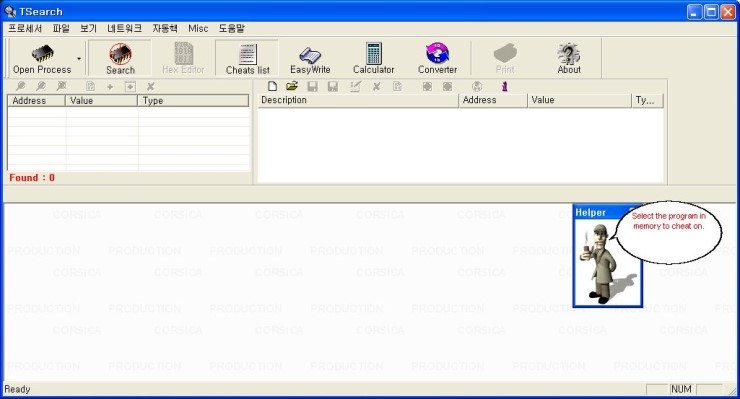
Task: Click the second magnifier search-next icon
Action: (x=41, y=86)
